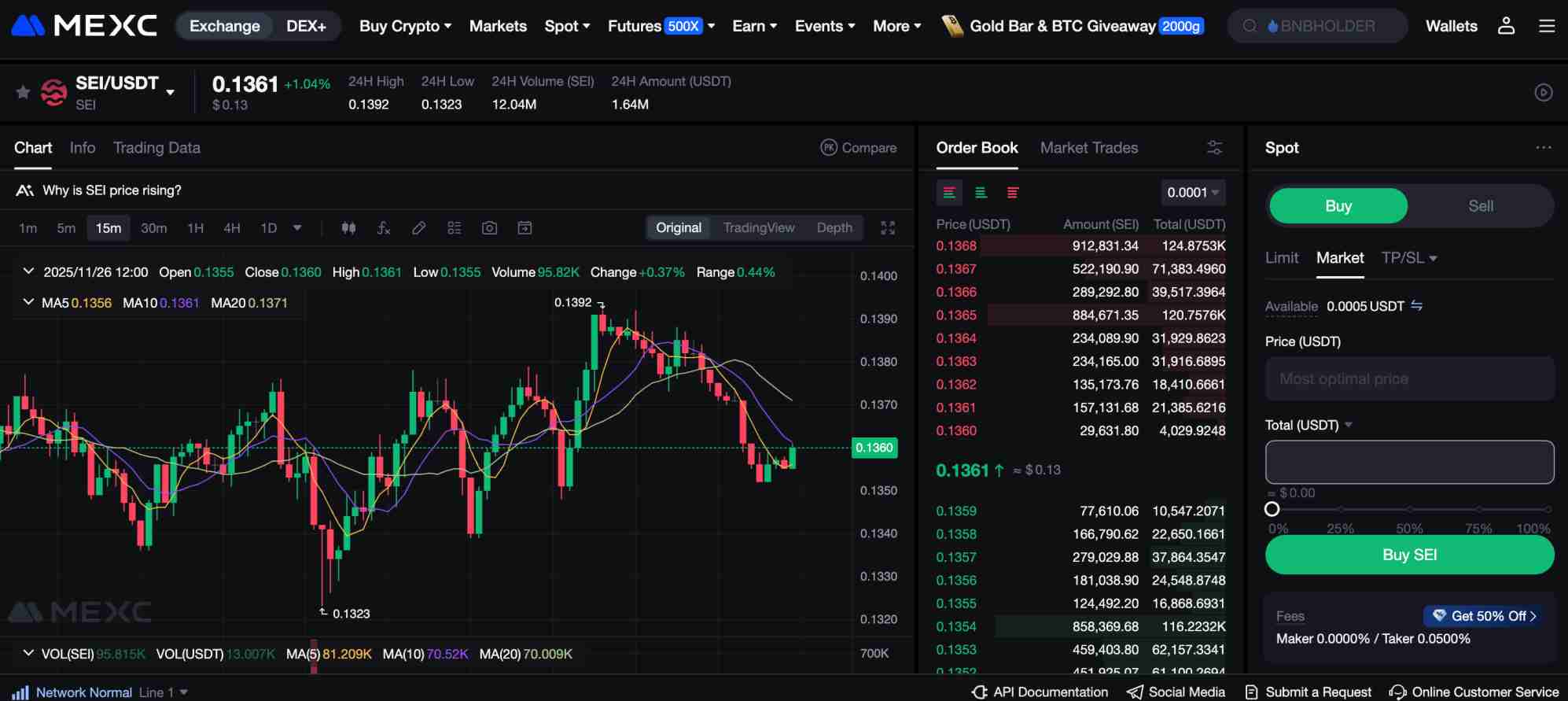This screenshot has height=701, width=1568.
Task: Set amount slider to 100% mark
Action: click(1548, 509)
